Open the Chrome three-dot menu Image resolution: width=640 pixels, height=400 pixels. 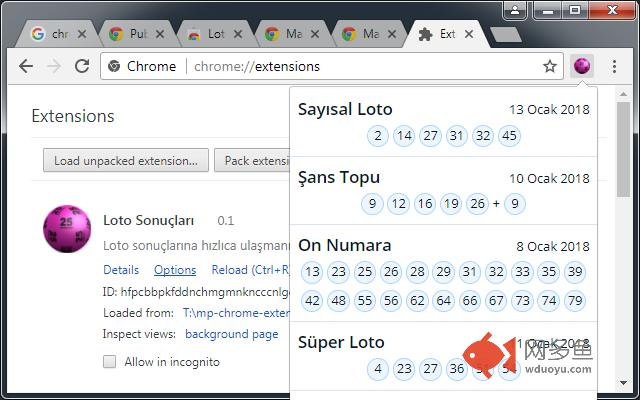pos(614,67)
